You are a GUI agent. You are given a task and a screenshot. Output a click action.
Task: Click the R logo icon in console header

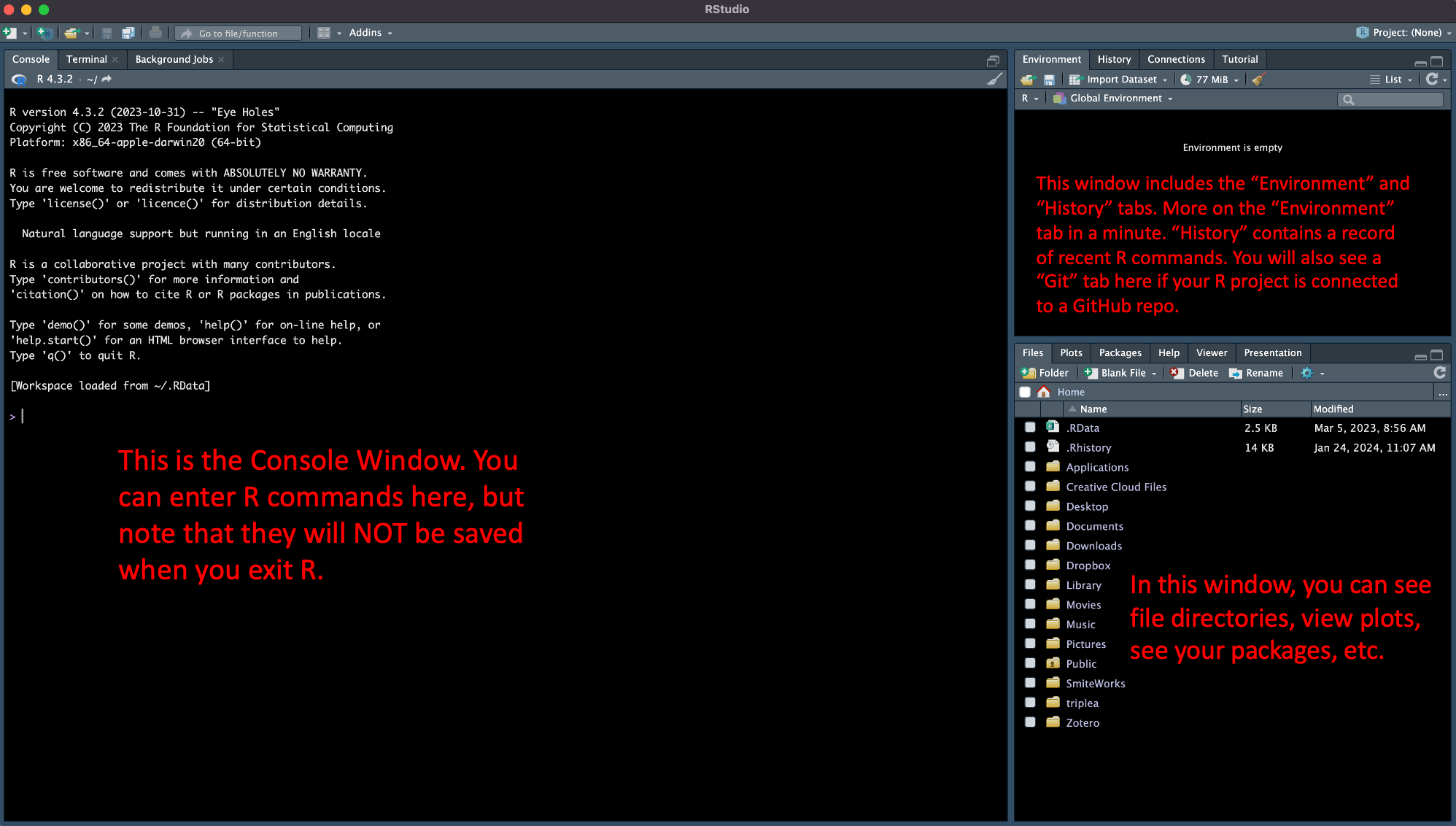click(x=20, y=79)
